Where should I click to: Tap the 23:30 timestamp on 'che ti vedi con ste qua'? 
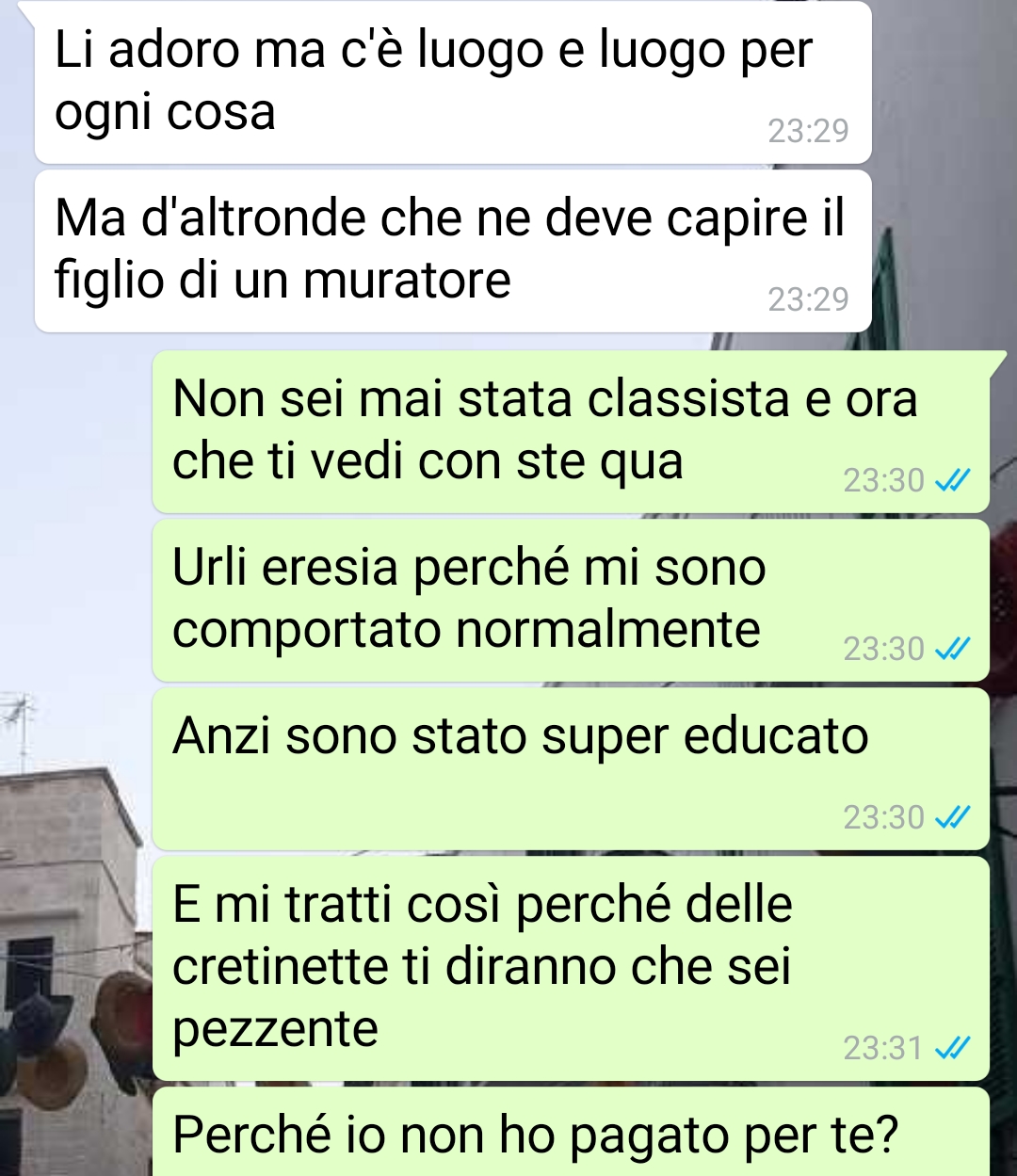pos(883,481)
